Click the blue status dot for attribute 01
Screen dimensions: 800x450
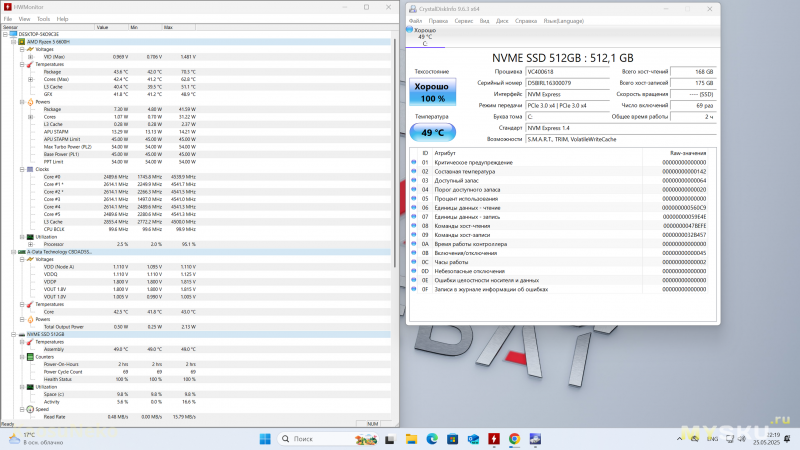coord(414,162)
